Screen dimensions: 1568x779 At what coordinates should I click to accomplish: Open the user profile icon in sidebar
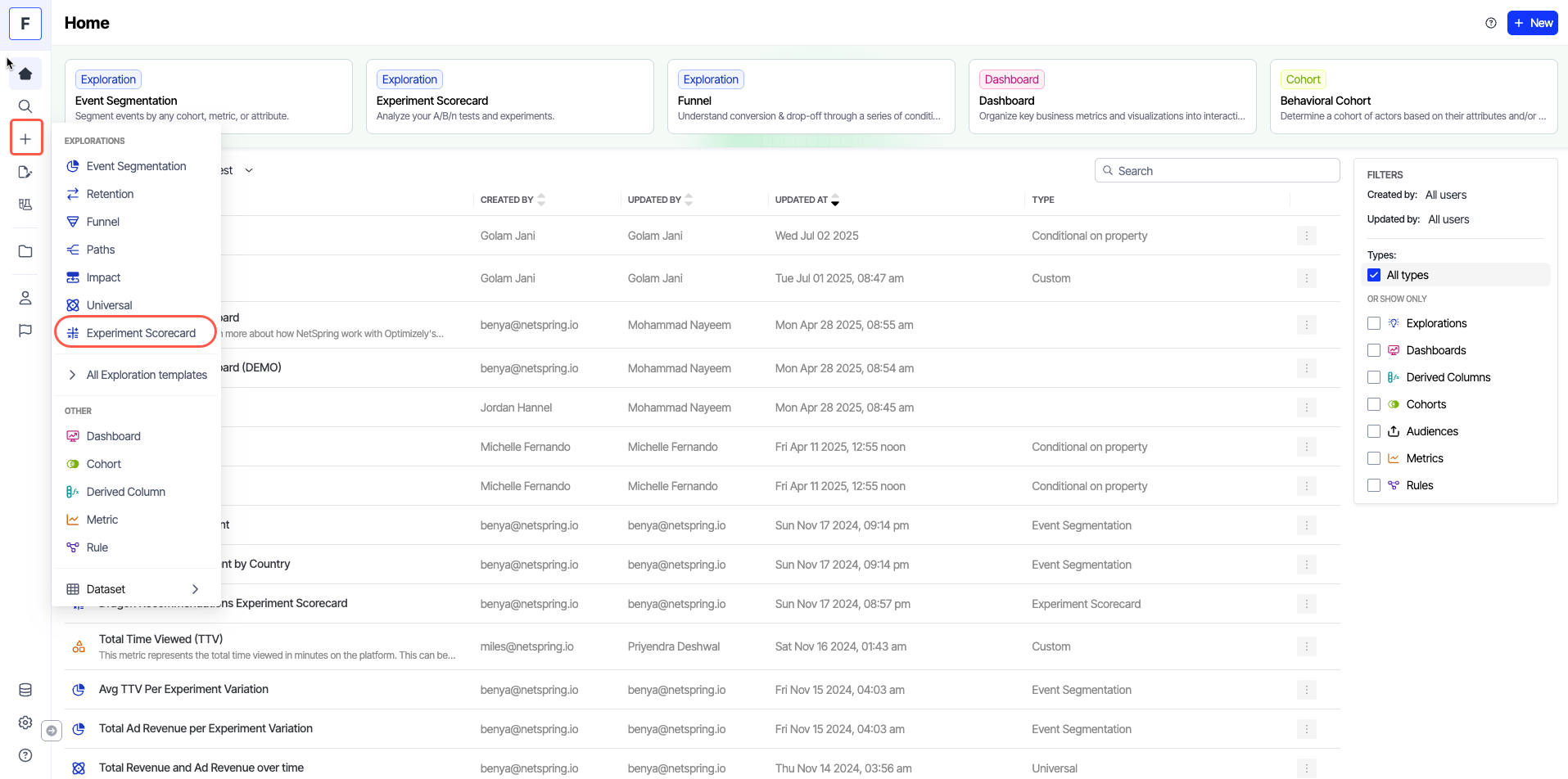click(25, 298)
